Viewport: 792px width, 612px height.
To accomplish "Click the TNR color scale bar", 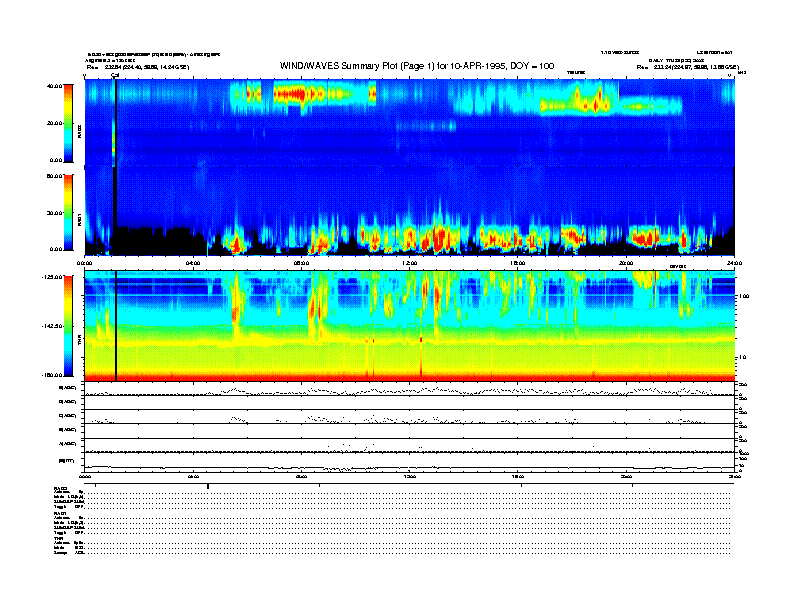I will click(x=68, y=326).
